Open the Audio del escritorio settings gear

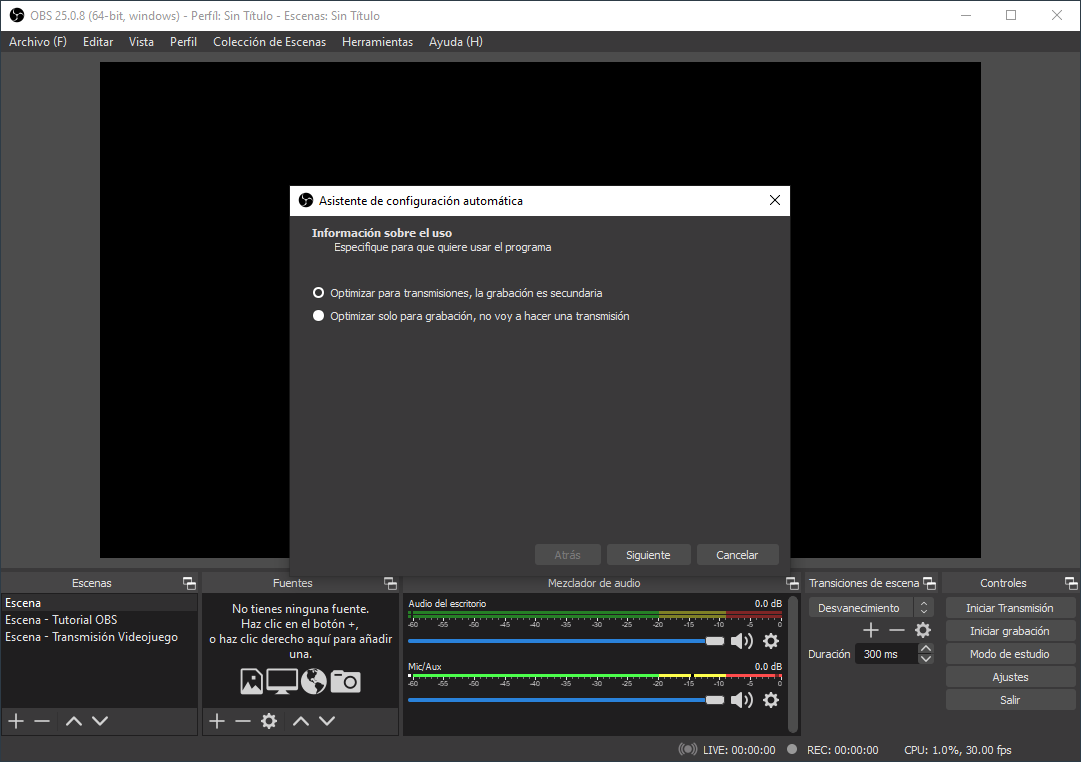click(x=771, y=641)
